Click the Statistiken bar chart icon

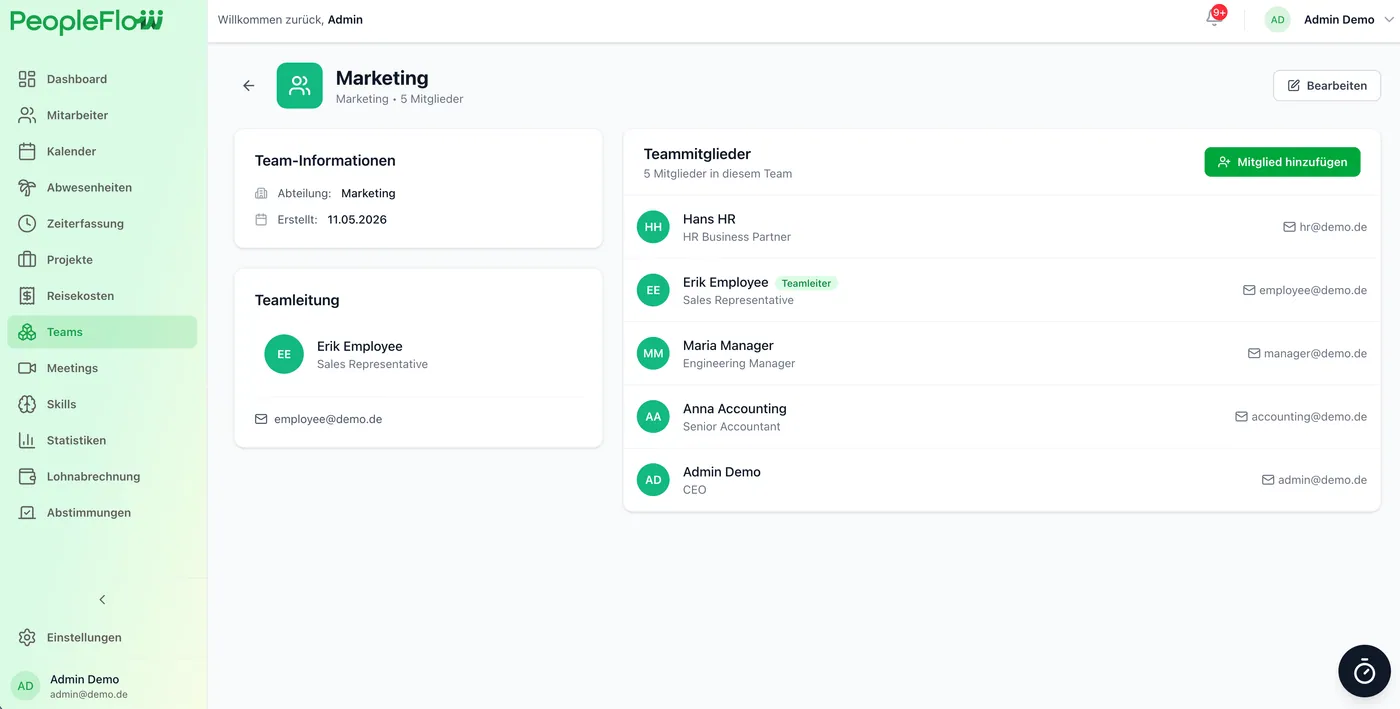pos(27,440)
